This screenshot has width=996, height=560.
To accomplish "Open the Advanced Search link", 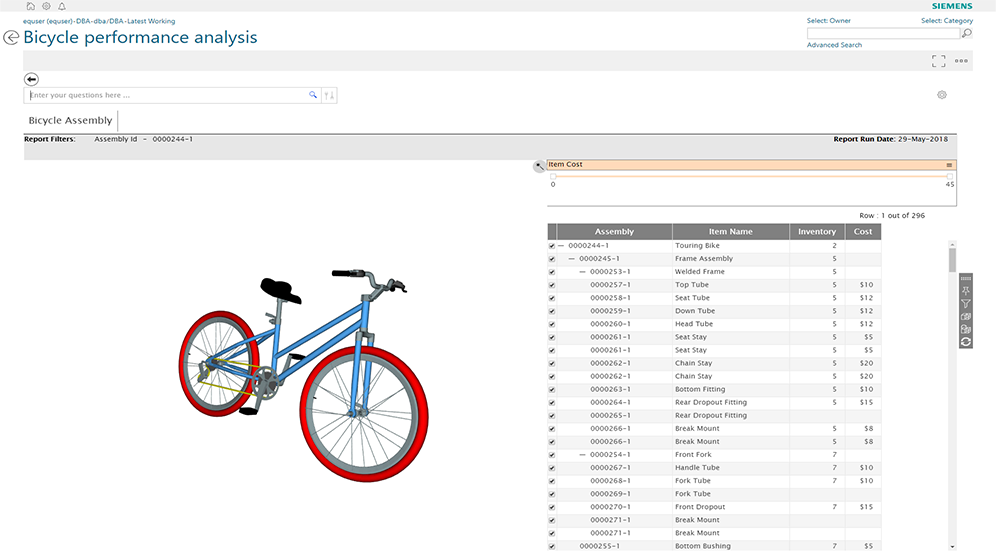I will pos(834,45).
